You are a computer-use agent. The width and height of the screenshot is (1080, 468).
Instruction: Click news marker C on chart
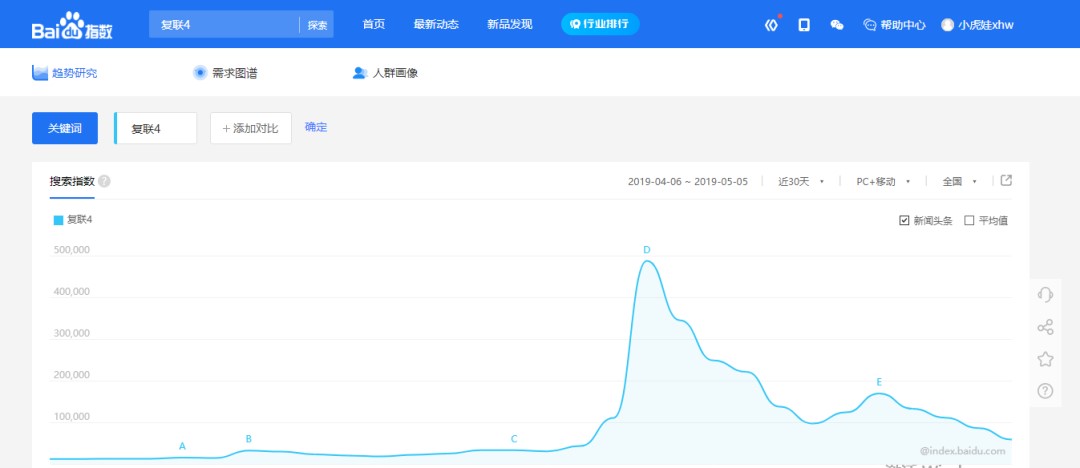tap(514, 438)
